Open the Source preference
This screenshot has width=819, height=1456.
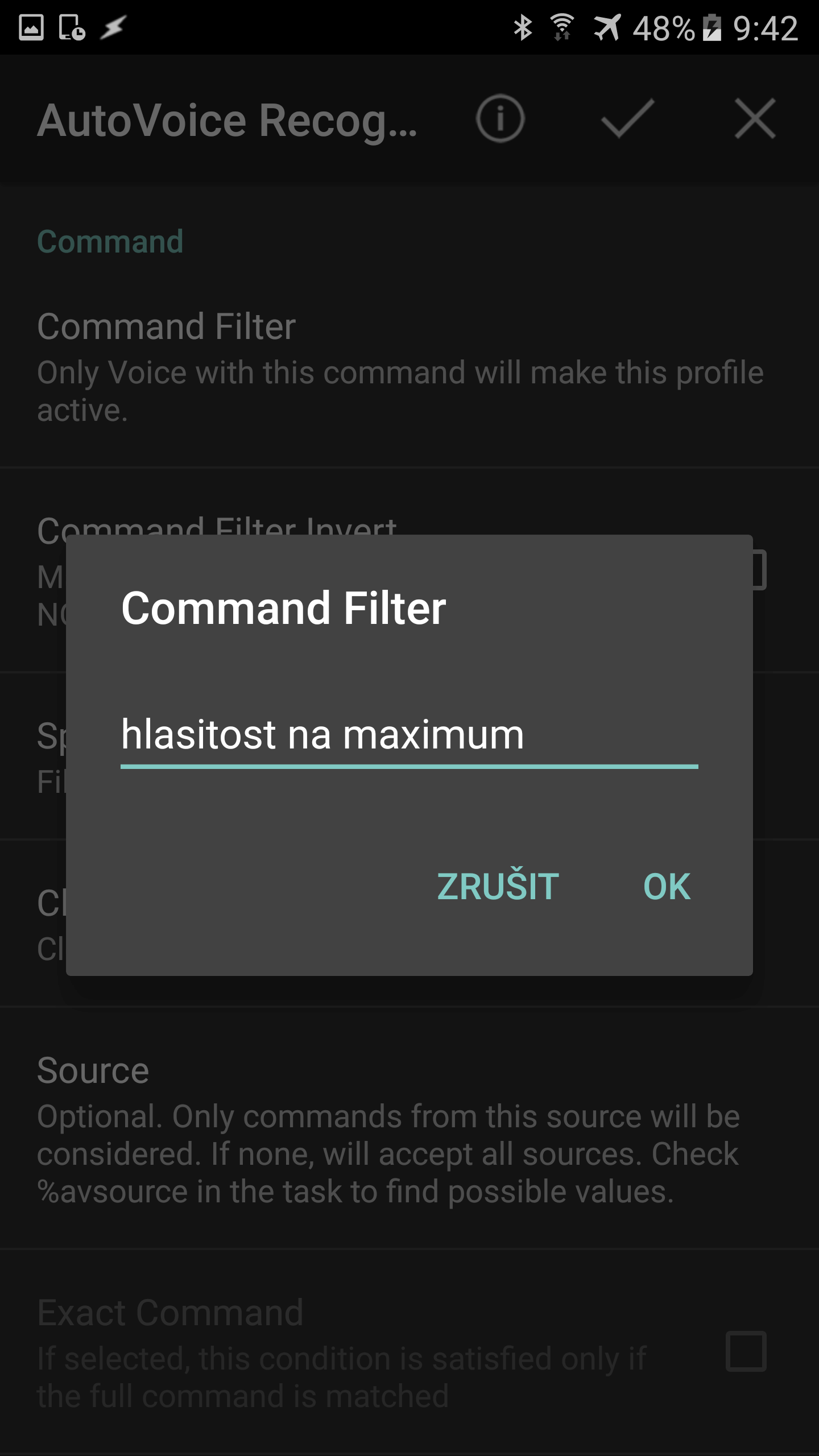409,1128
